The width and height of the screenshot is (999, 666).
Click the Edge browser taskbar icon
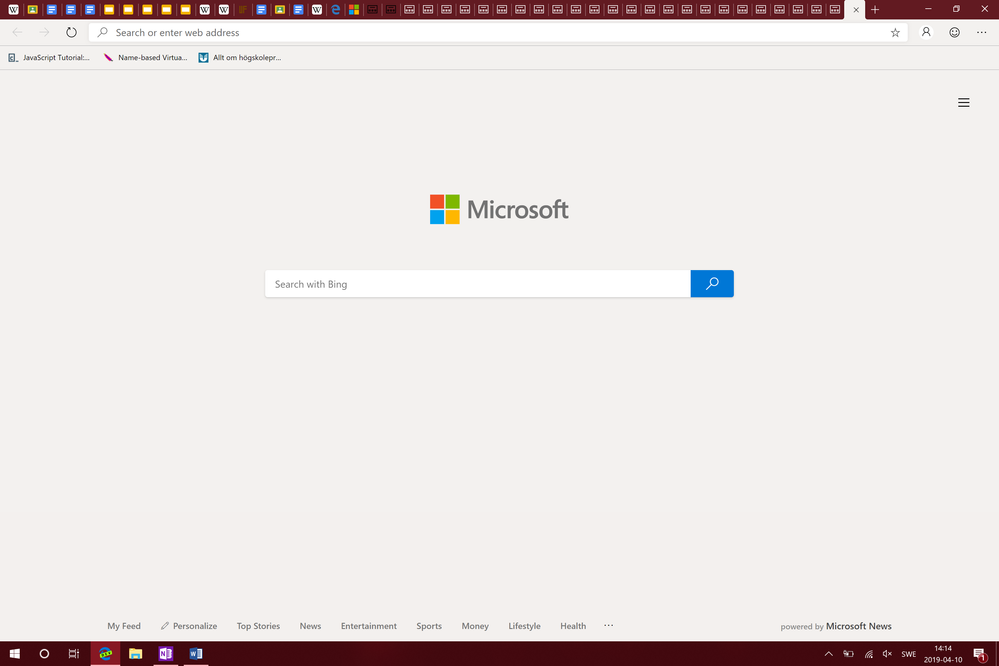[105, 653]
